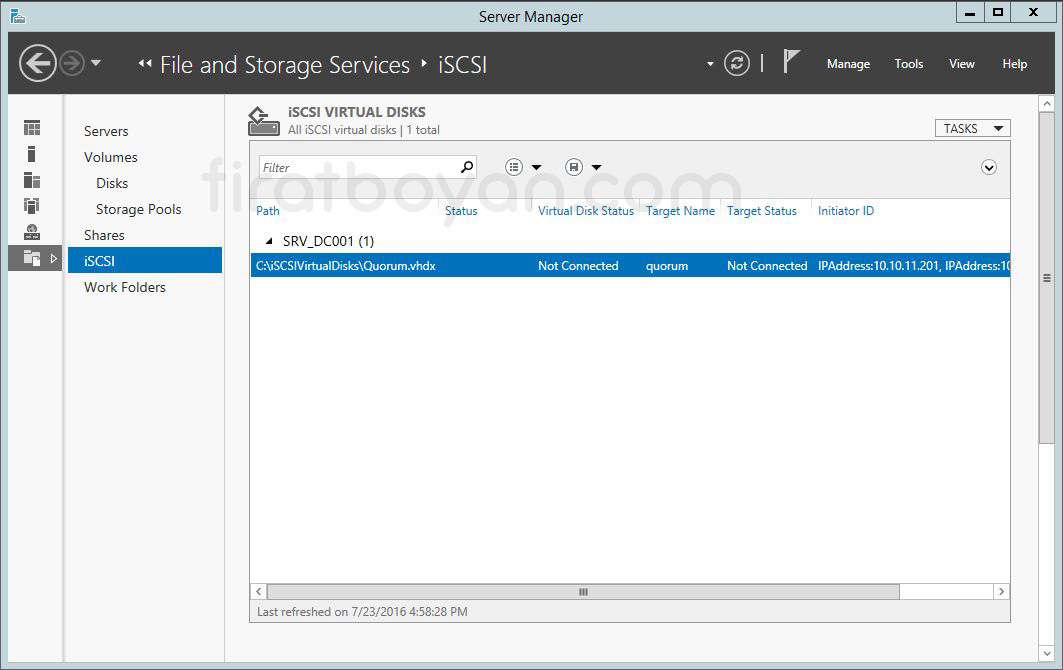Click the horizontal scrollbar thumb
The image size is (1063, 670).
click(x=583, y=591)
